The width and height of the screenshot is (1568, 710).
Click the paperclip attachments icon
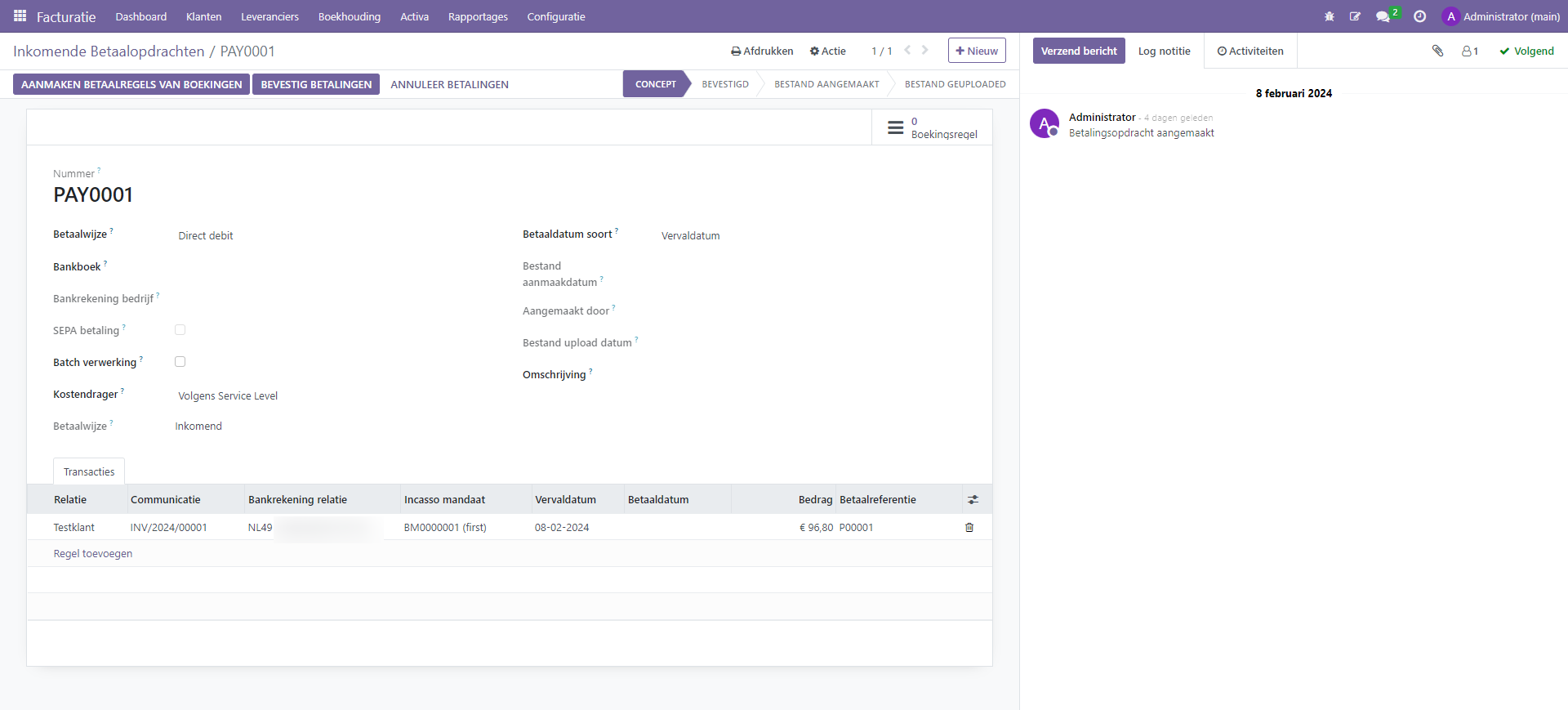tap(1437, 51)
